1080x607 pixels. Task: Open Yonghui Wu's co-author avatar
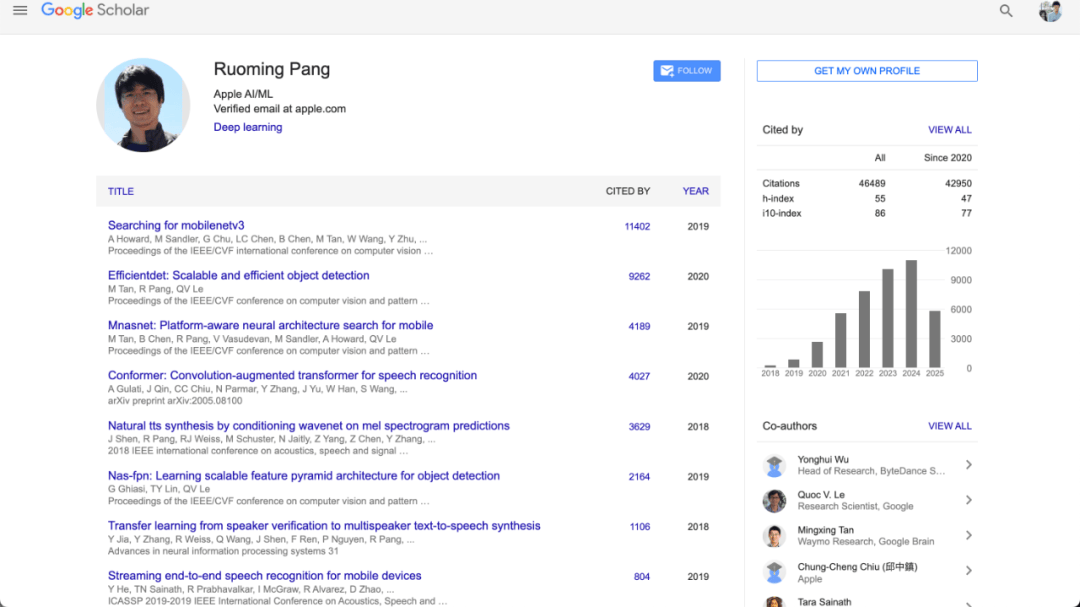[775, 465]
